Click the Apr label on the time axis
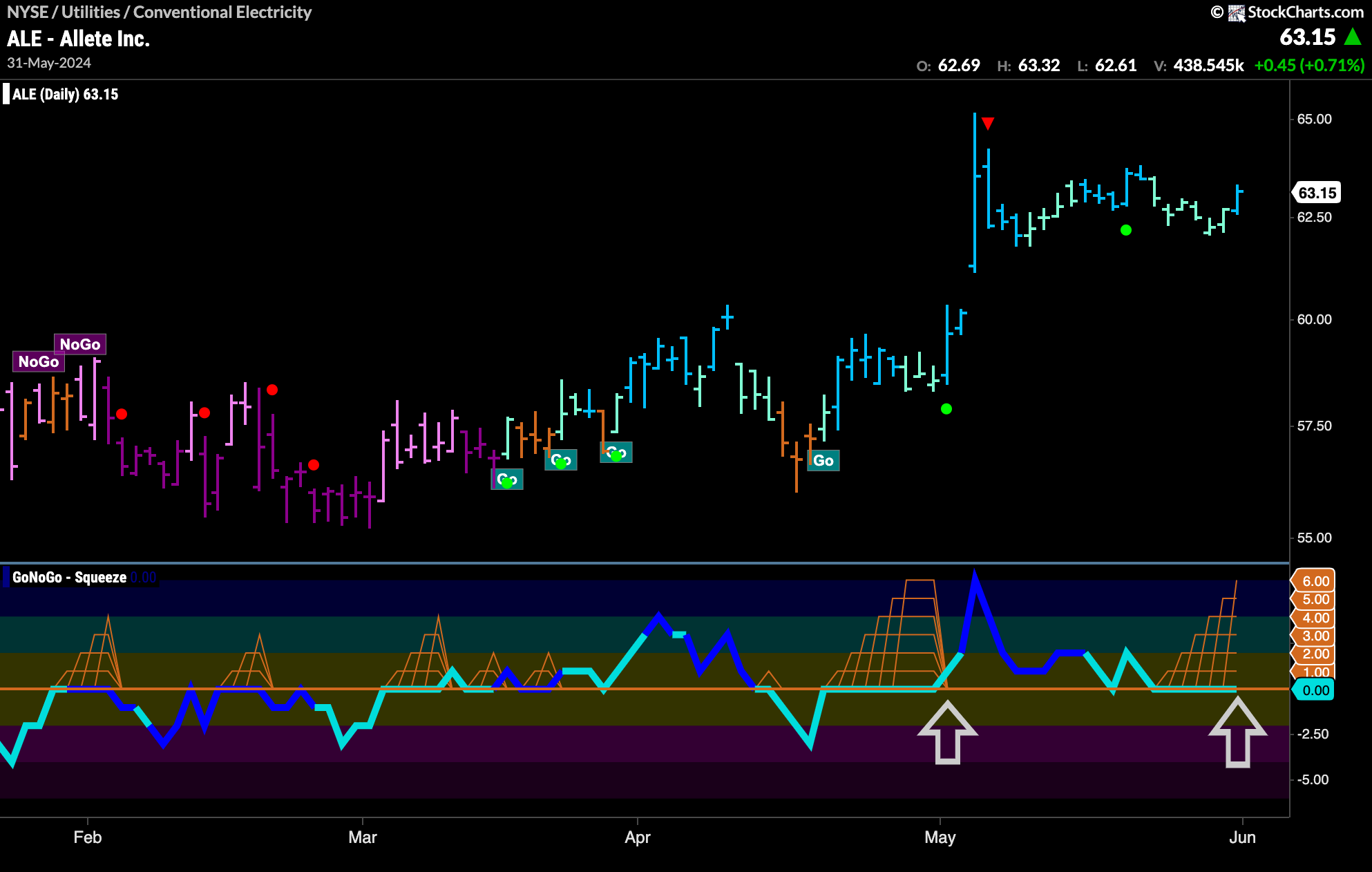This screenshot has height=872, width=1372. (638, 837)
